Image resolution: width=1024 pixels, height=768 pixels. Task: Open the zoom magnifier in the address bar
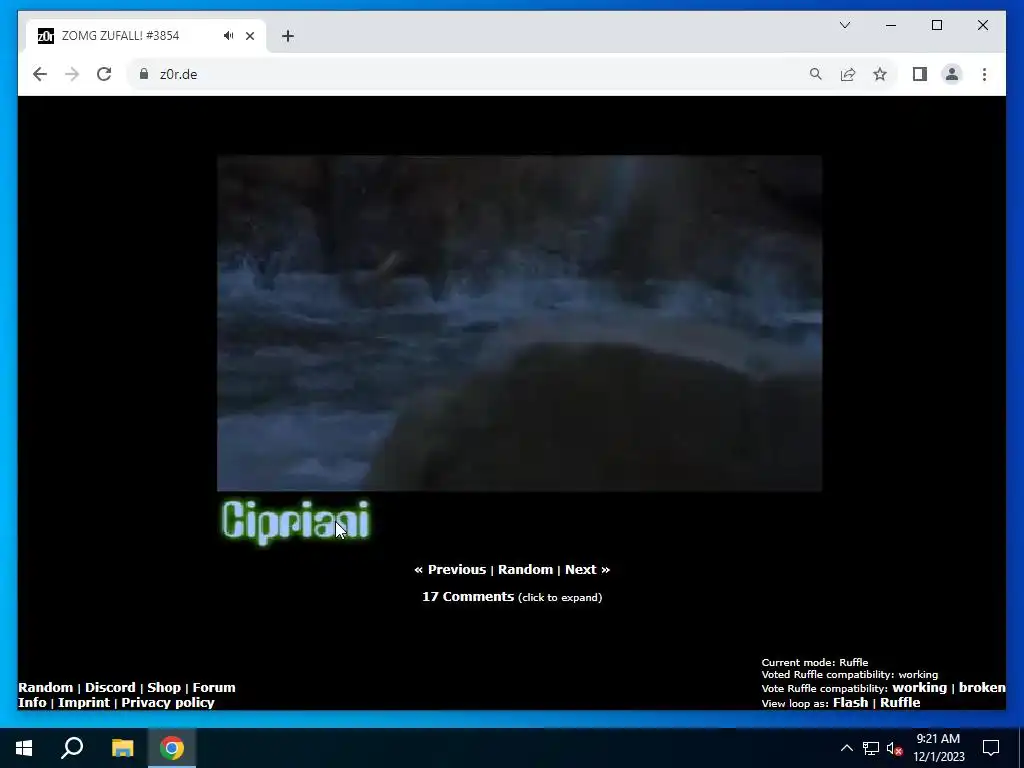click(816, 74)
